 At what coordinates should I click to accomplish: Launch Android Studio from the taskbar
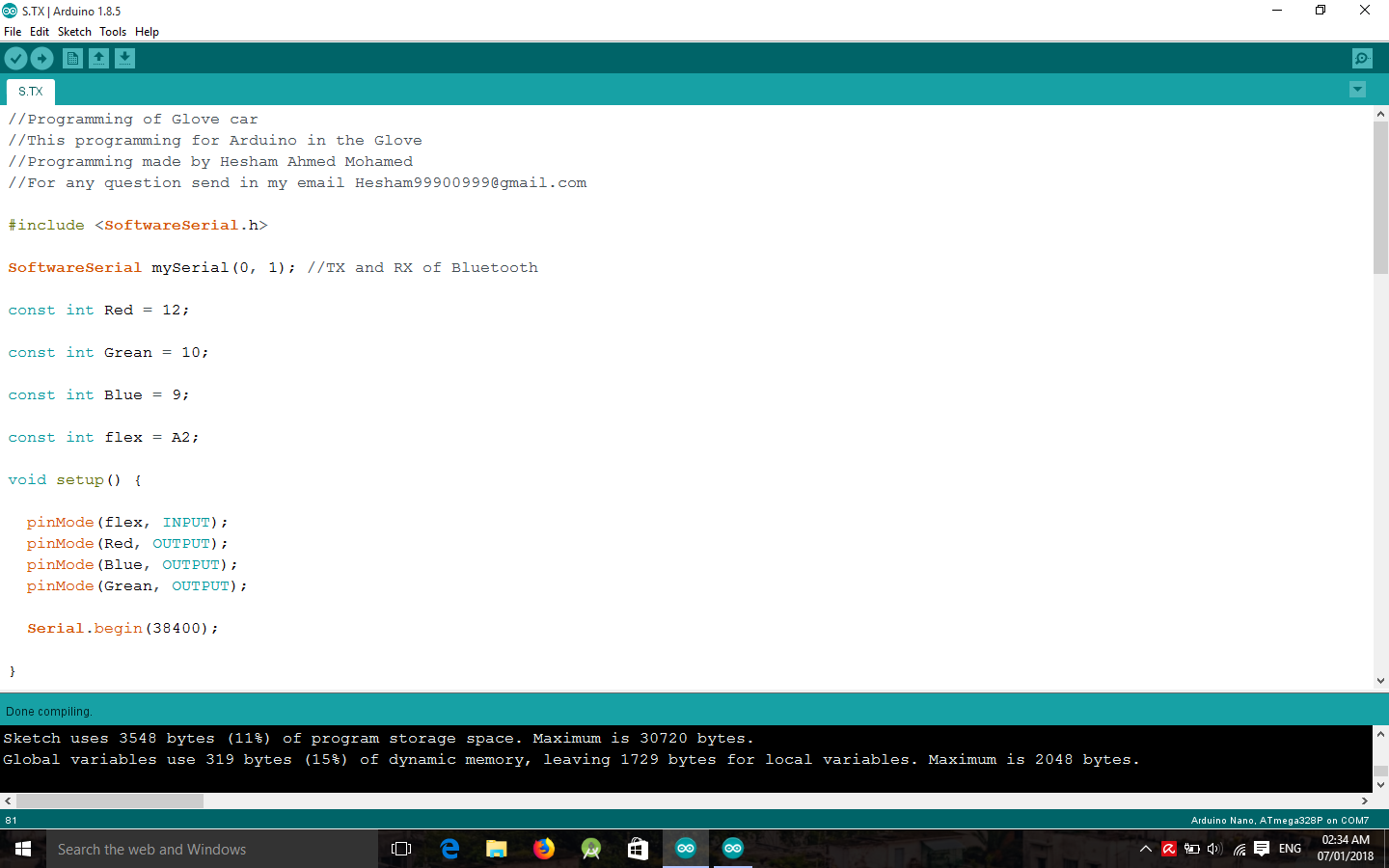(x=590, y=849)
